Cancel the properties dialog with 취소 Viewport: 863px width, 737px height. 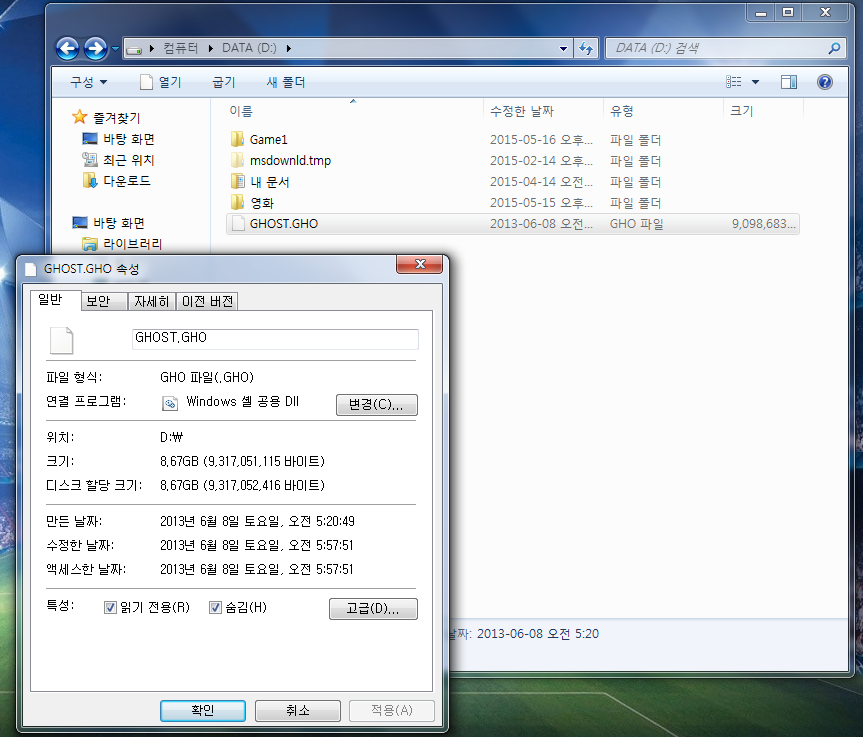click(x=298, y=711)
